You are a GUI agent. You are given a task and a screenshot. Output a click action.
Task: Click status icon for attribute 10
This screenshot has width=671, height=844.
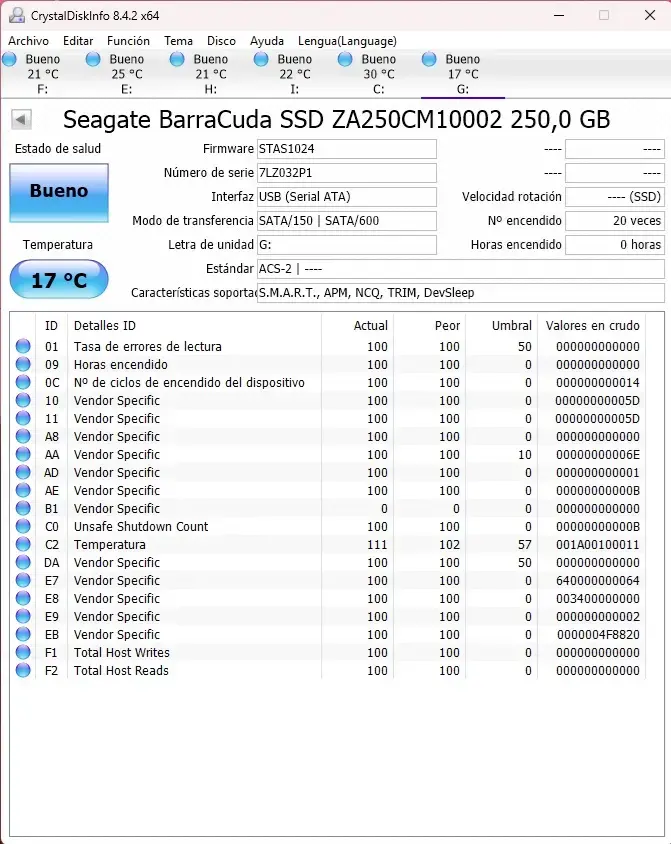(23, 400)
